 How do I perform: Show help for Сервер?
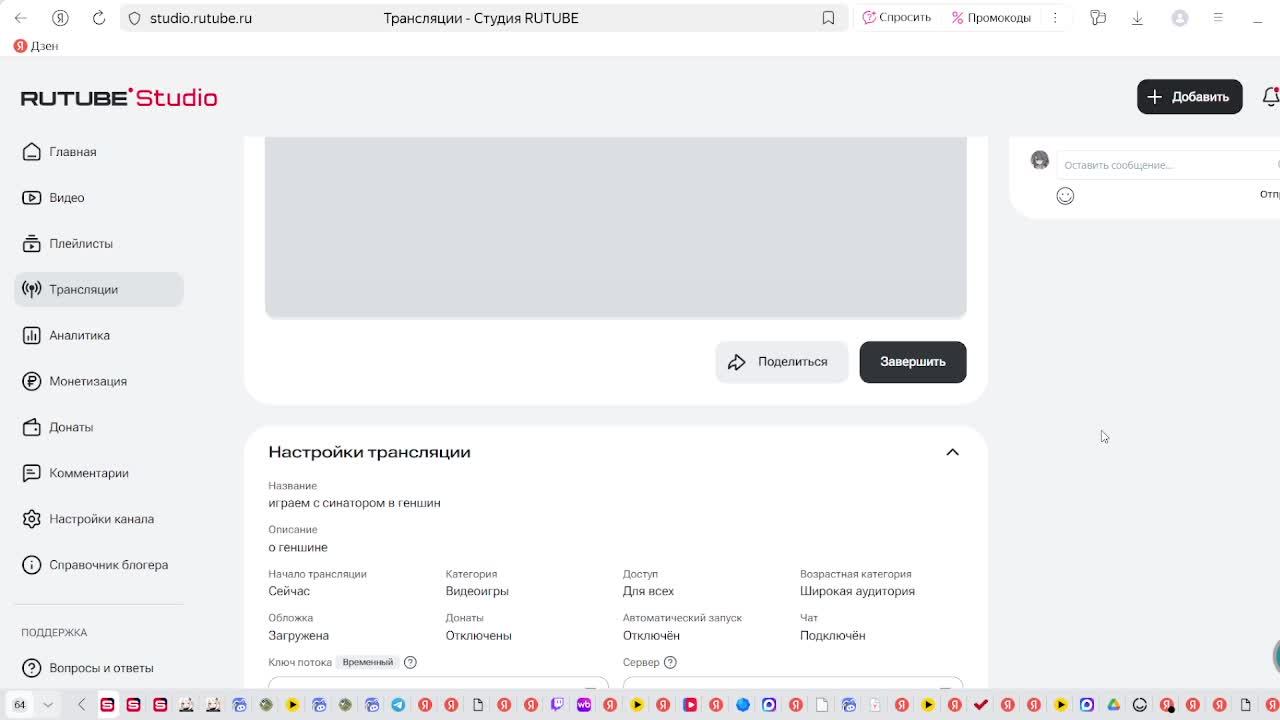670,662
